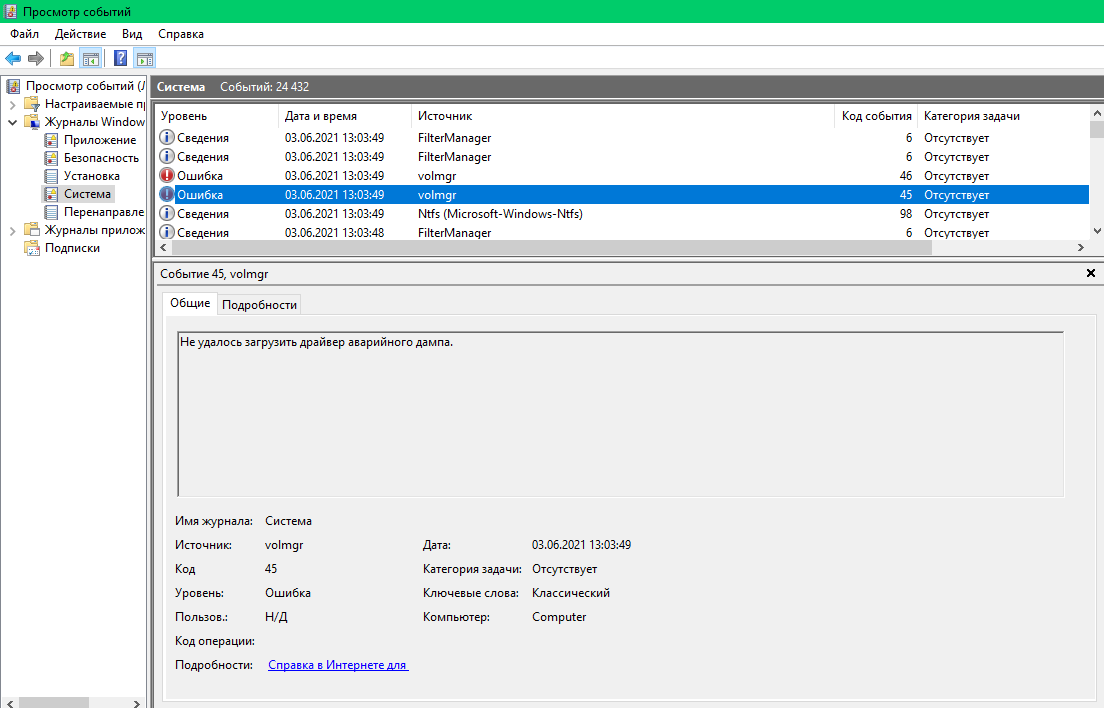Screen dimensions: 1104x708
Task: Toggle the console tree toolbar icon
Action: [x=91, y=58]
